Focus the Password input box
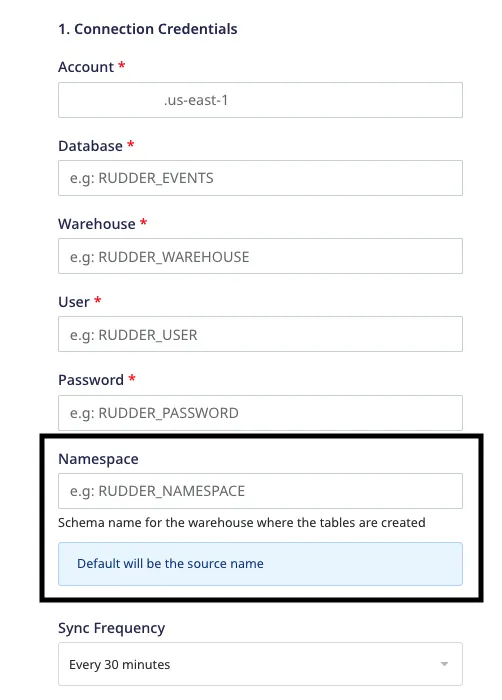This screenshot has height=700, width=502. tap(260, 413)
